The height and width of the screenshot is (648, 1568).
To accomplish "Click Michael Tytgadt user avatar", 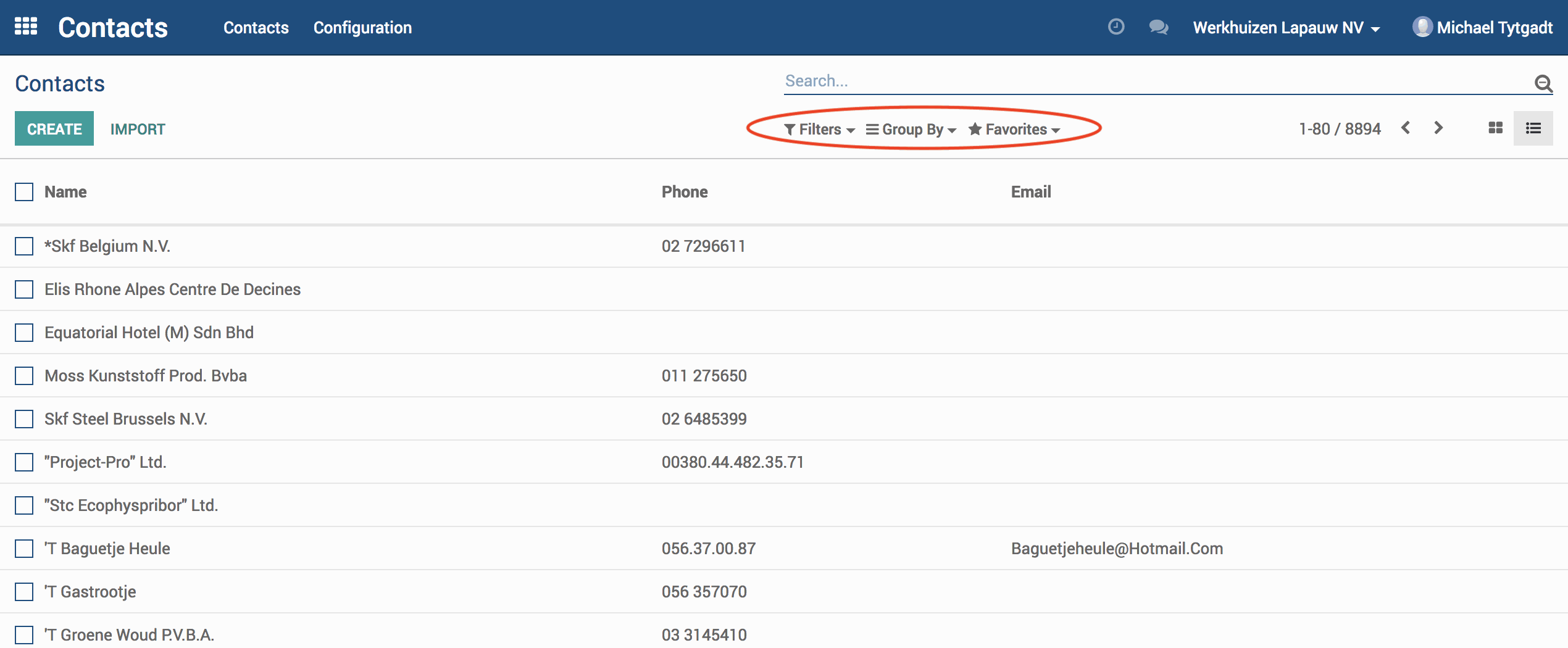I will point(1422,27).
